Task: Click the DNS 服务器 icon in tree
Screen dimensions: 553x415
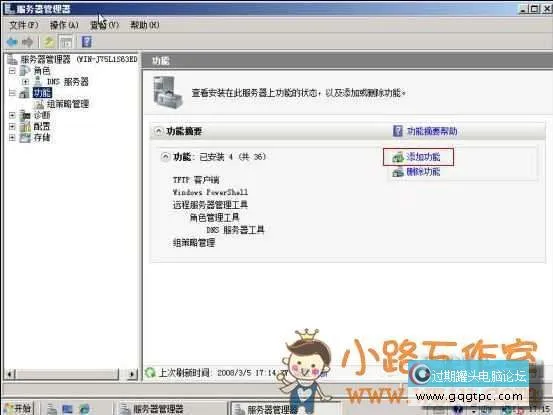Action: pos(38,82)
